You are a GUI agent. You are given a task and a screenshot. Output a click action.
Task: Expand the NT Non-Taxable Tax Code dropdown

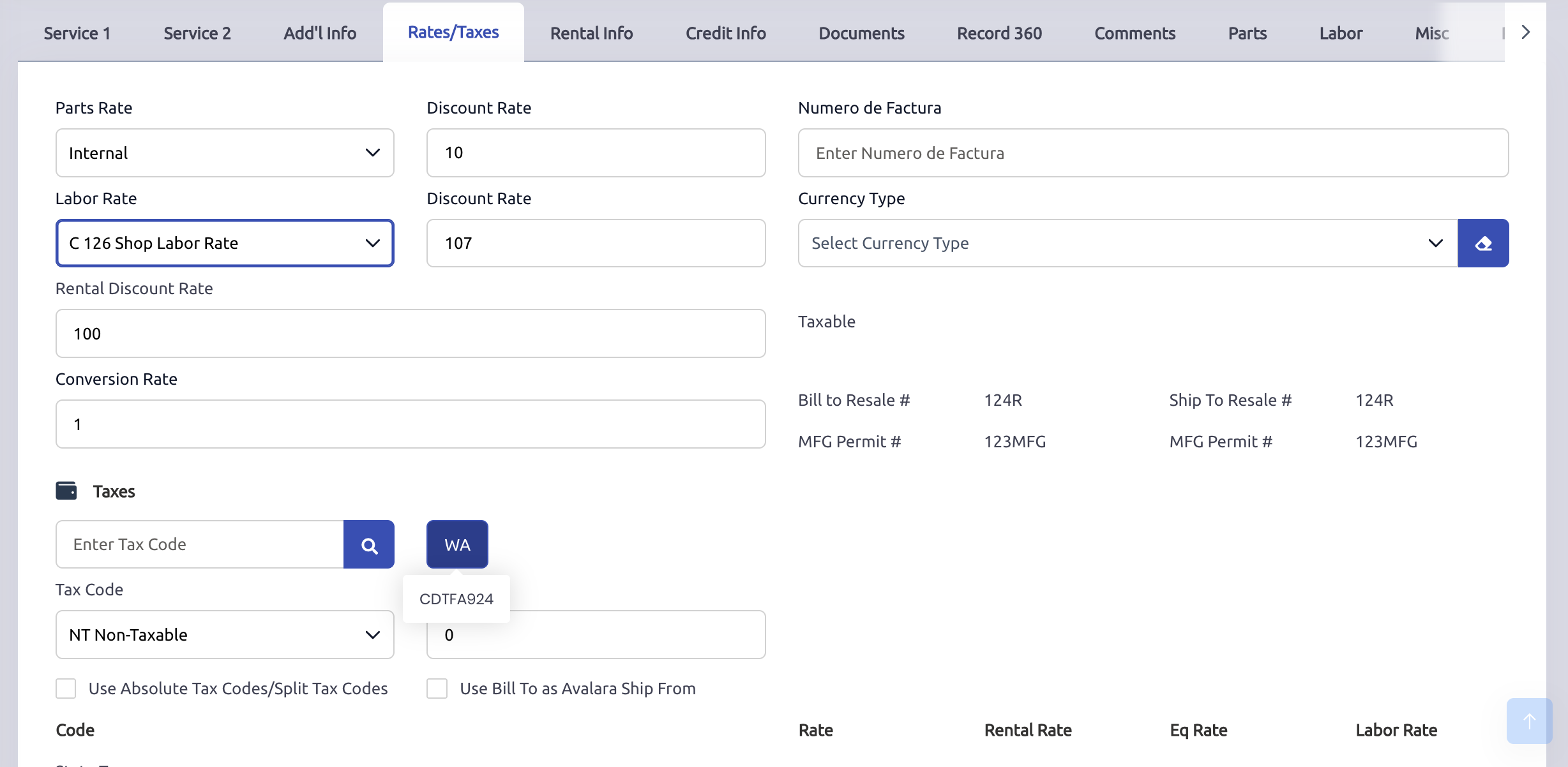[225, 635]
